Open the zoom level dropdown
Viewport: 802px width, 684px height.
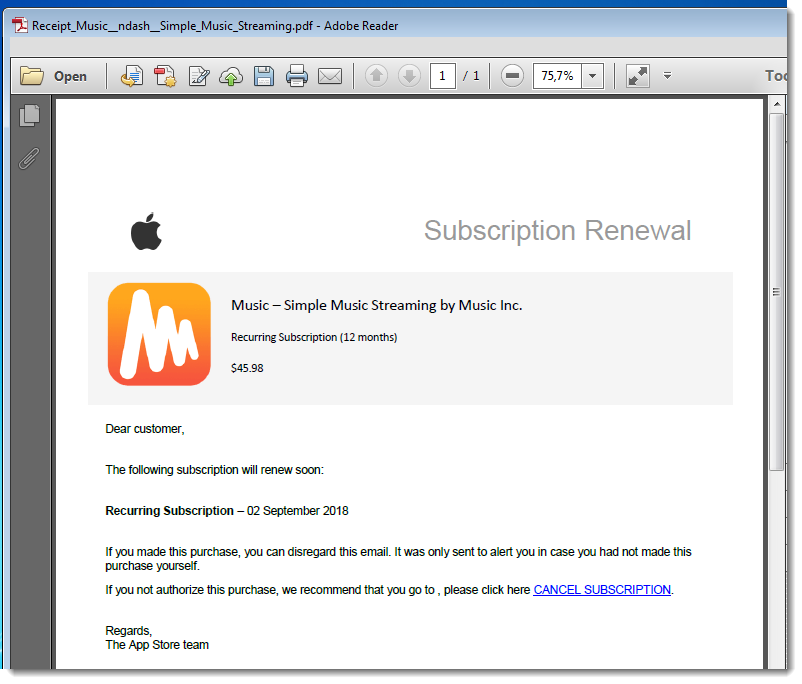tap(592, 76)
